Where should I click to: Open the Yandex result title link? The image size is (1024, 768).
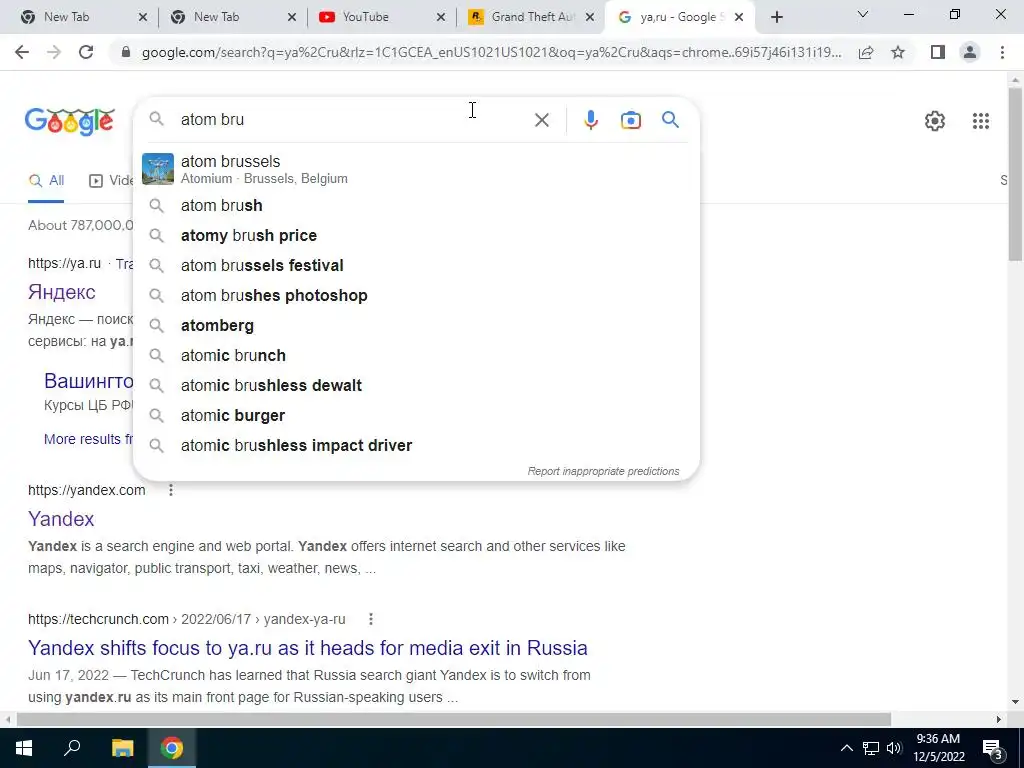pos(61,519)
